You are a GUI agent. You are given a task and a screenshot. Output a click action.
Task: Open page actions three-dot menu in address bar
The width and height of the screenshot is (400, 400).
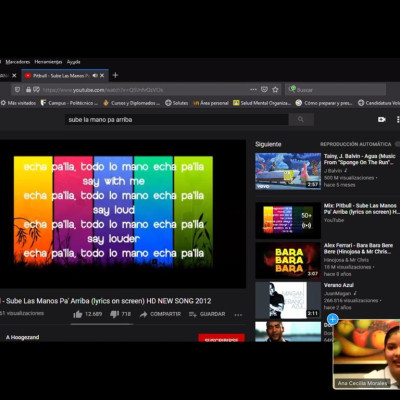[x=253, y=89]
